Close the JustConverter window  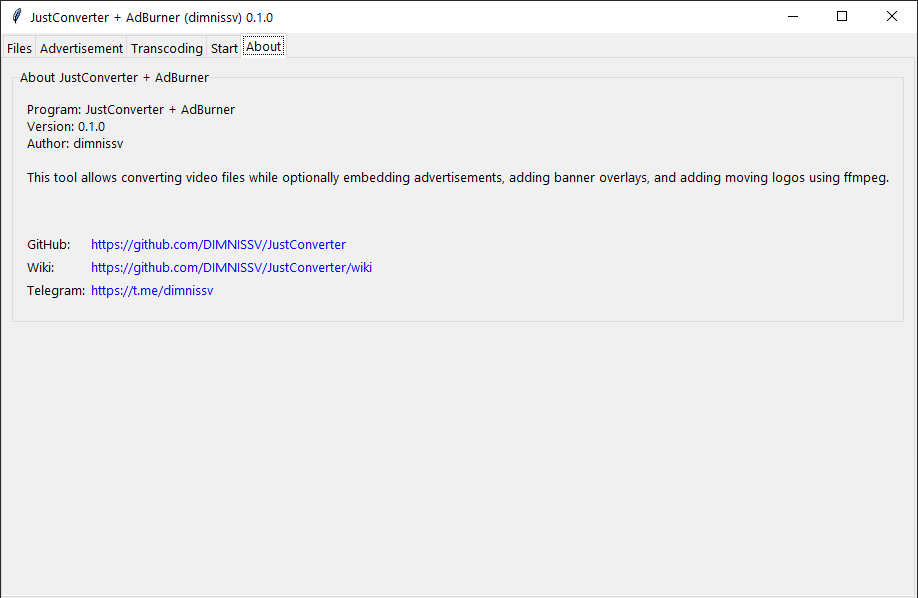tap(892, 16)
